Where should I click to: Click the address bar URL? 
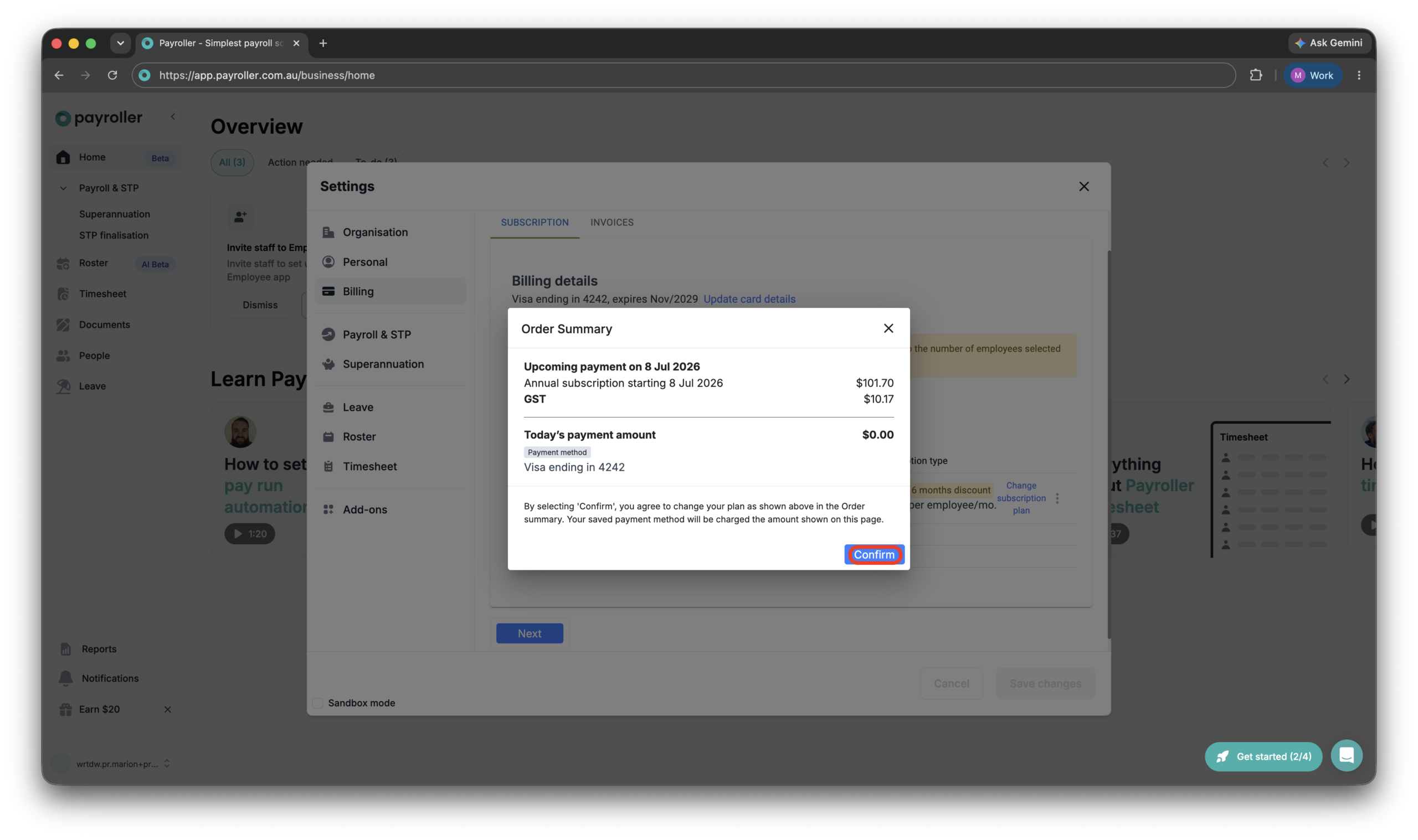pyautogui.click(x=266, y=75)
